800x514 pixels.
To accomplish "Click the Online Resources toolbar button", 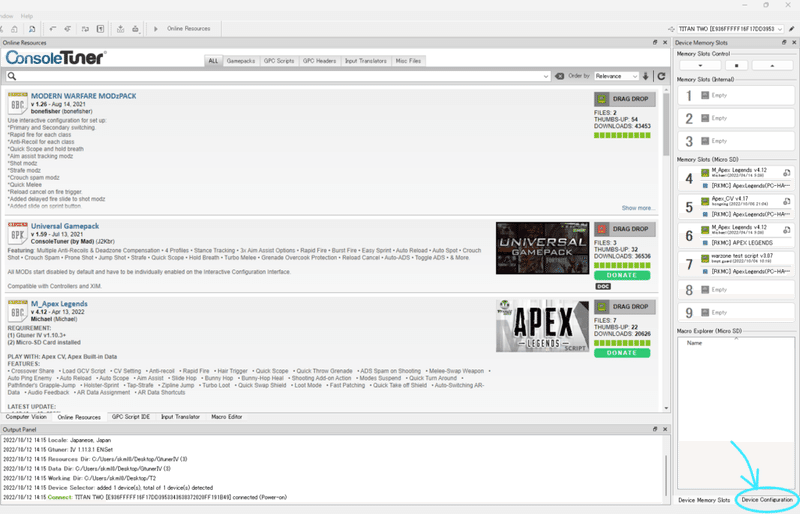I will click(x=188, y=29).
